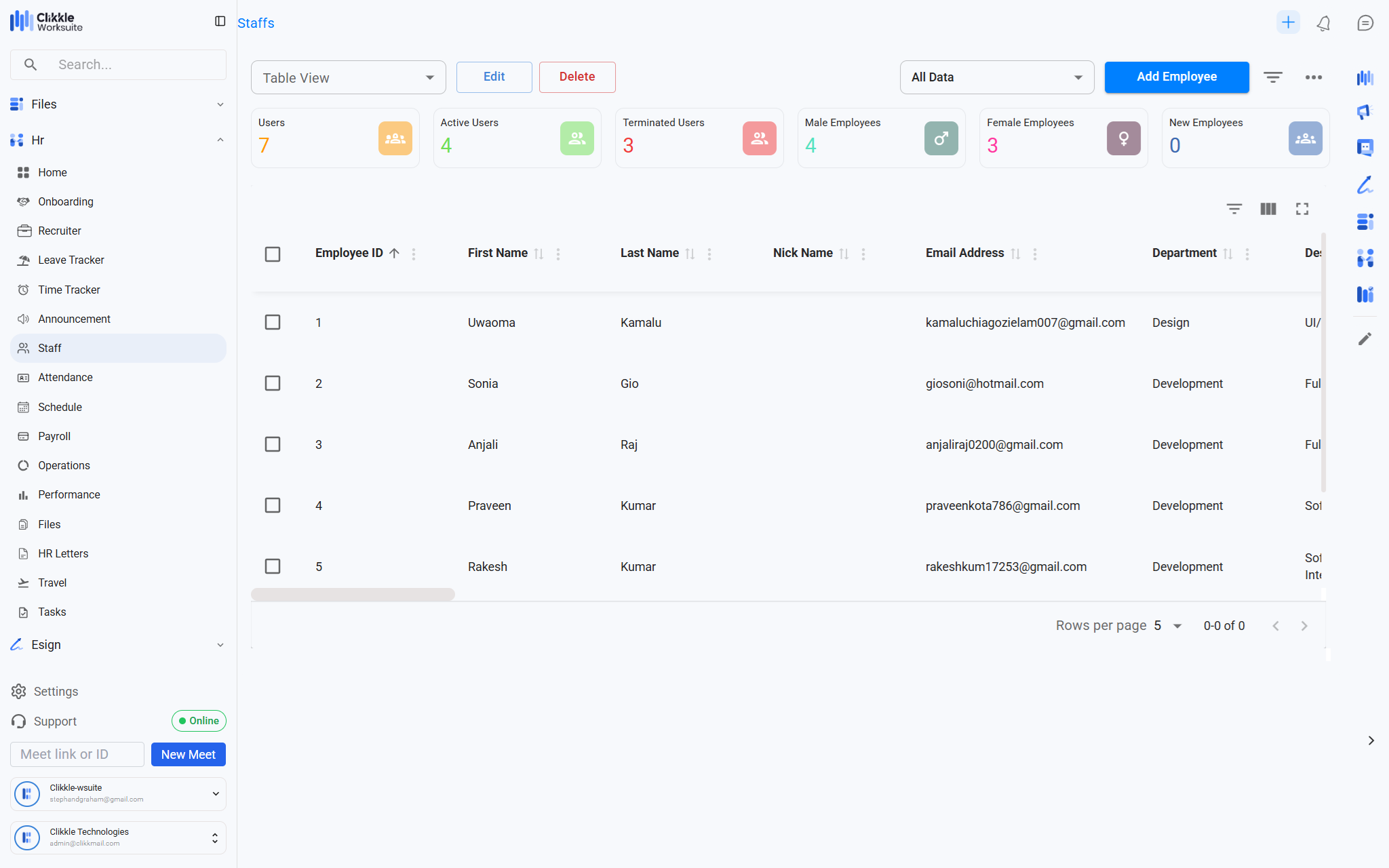Open table column visibility icon

coord(1268,209)
